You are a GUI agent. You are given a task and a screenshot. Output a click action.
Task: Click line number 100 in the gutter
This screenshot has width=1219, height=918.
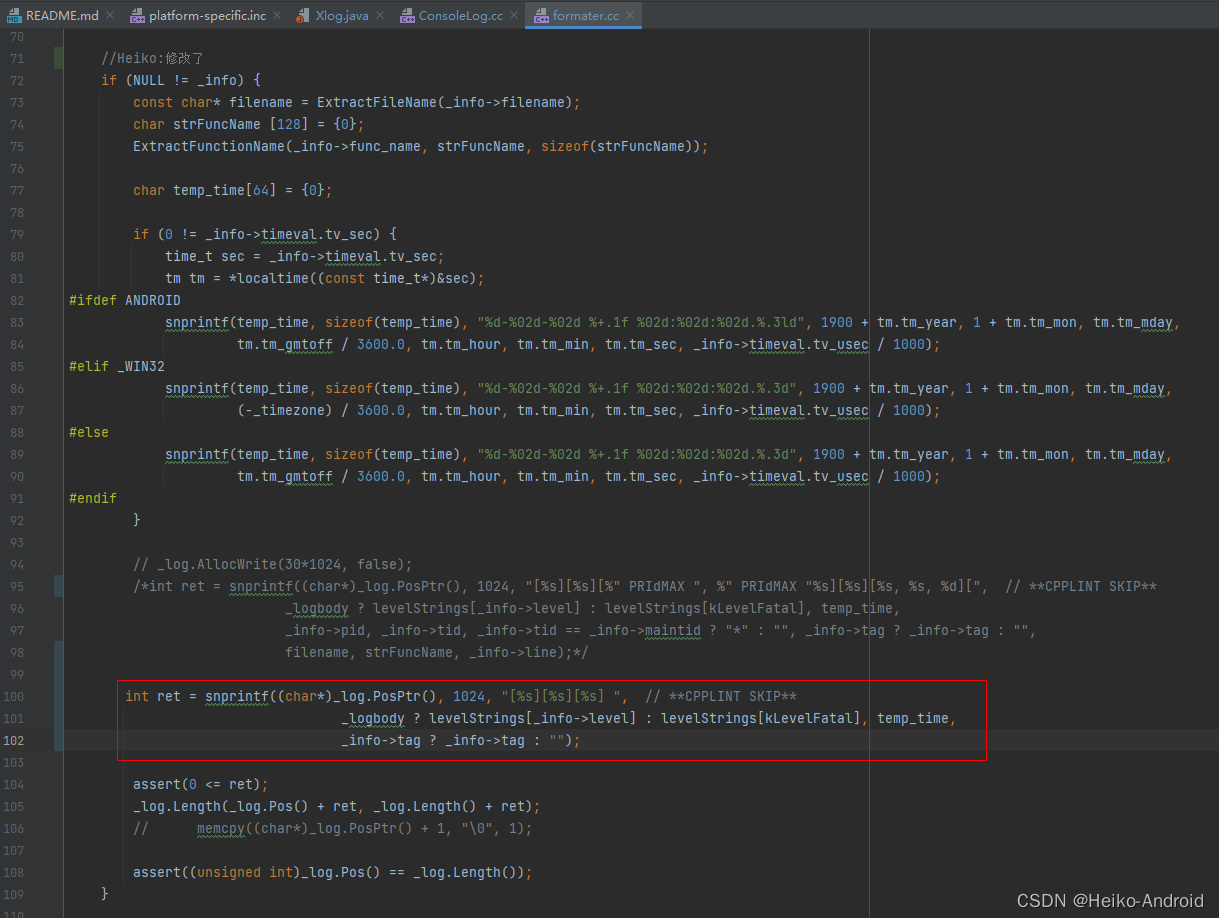coord(16,696)
